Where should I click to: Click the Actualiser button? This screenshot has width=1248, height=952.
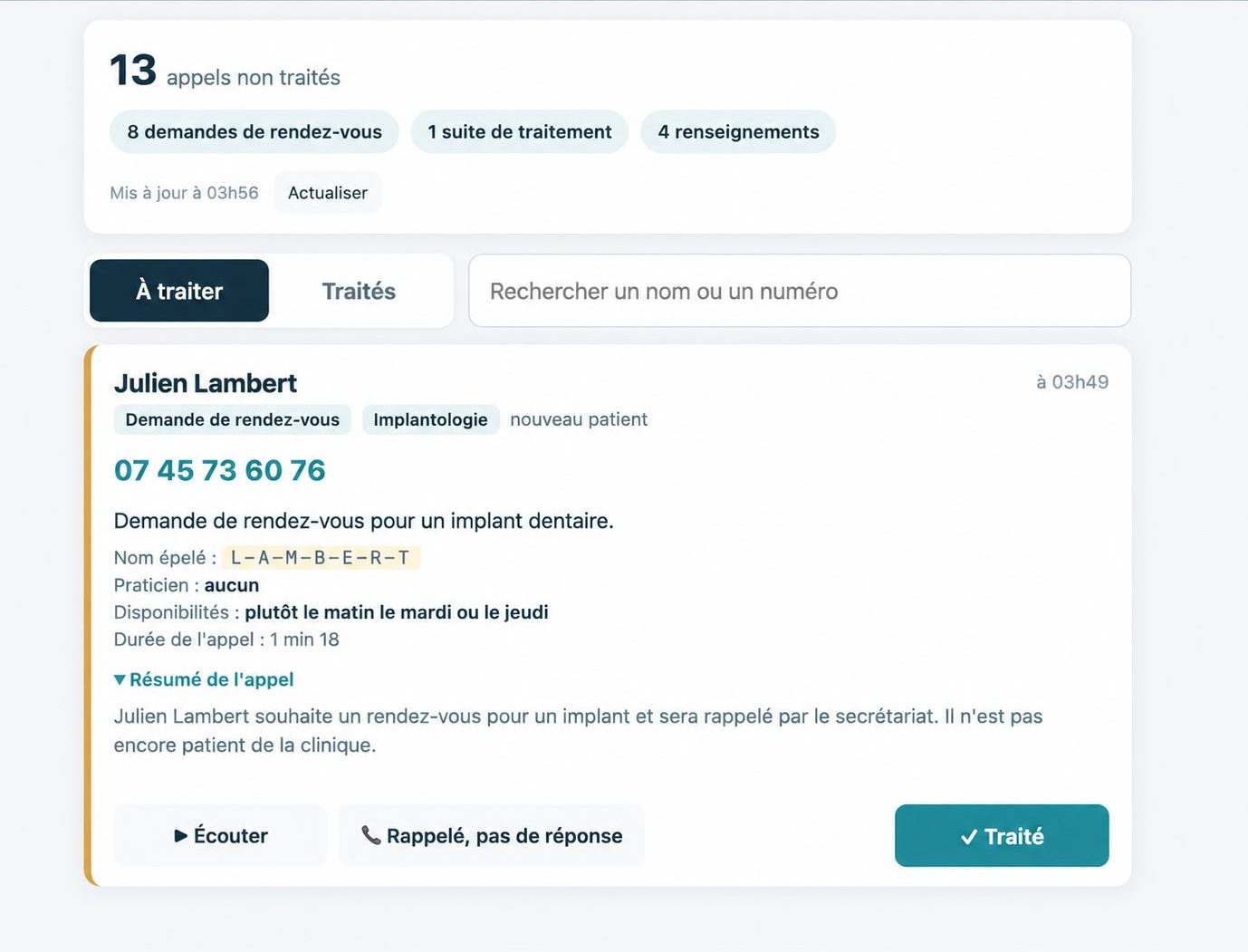[328, 193]
